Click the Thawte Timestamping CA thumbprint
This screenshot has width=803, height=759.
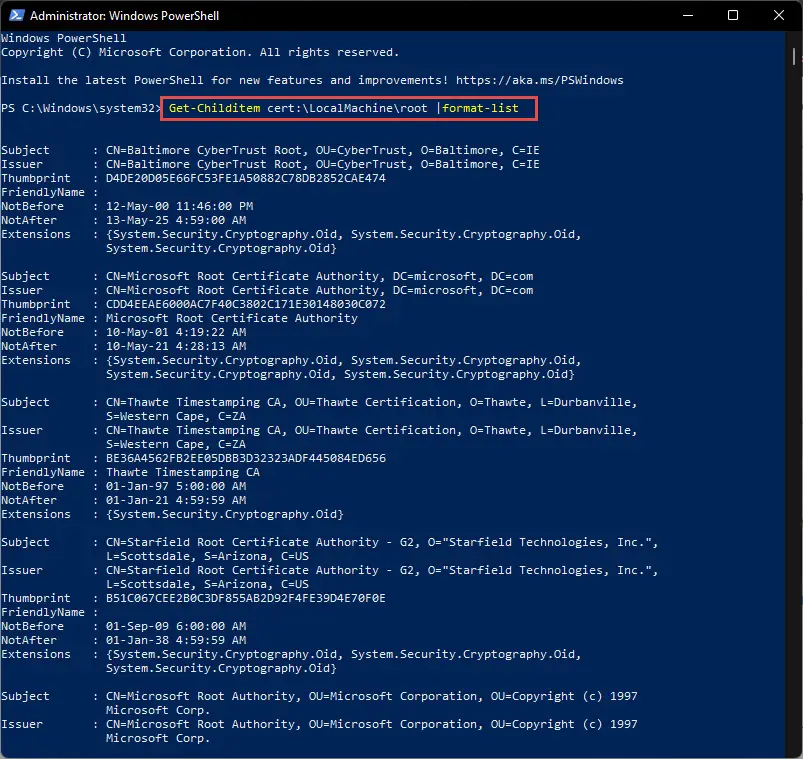pos(245,458)
